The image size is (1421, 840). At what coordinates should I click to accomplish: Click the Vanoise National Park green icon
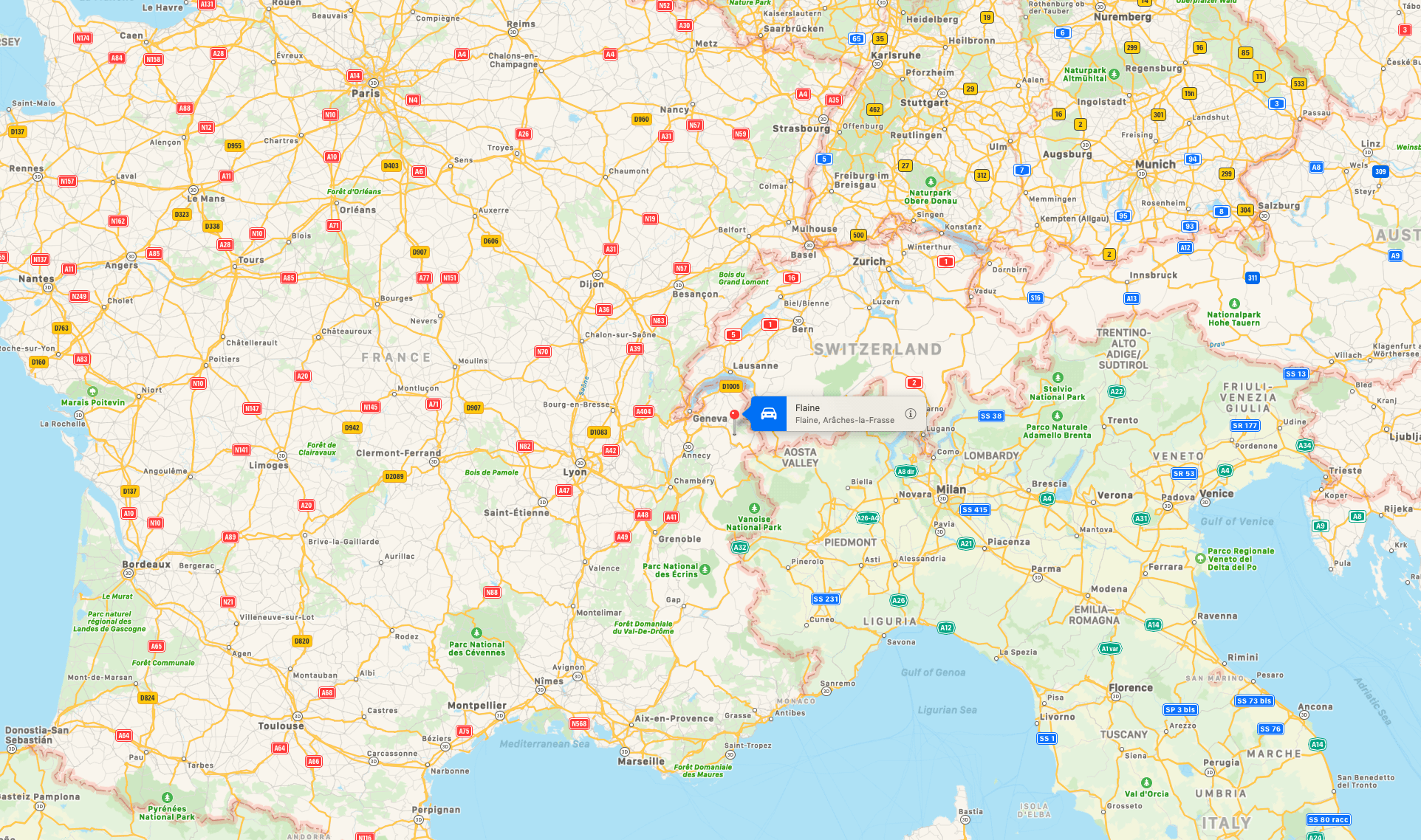754,508
